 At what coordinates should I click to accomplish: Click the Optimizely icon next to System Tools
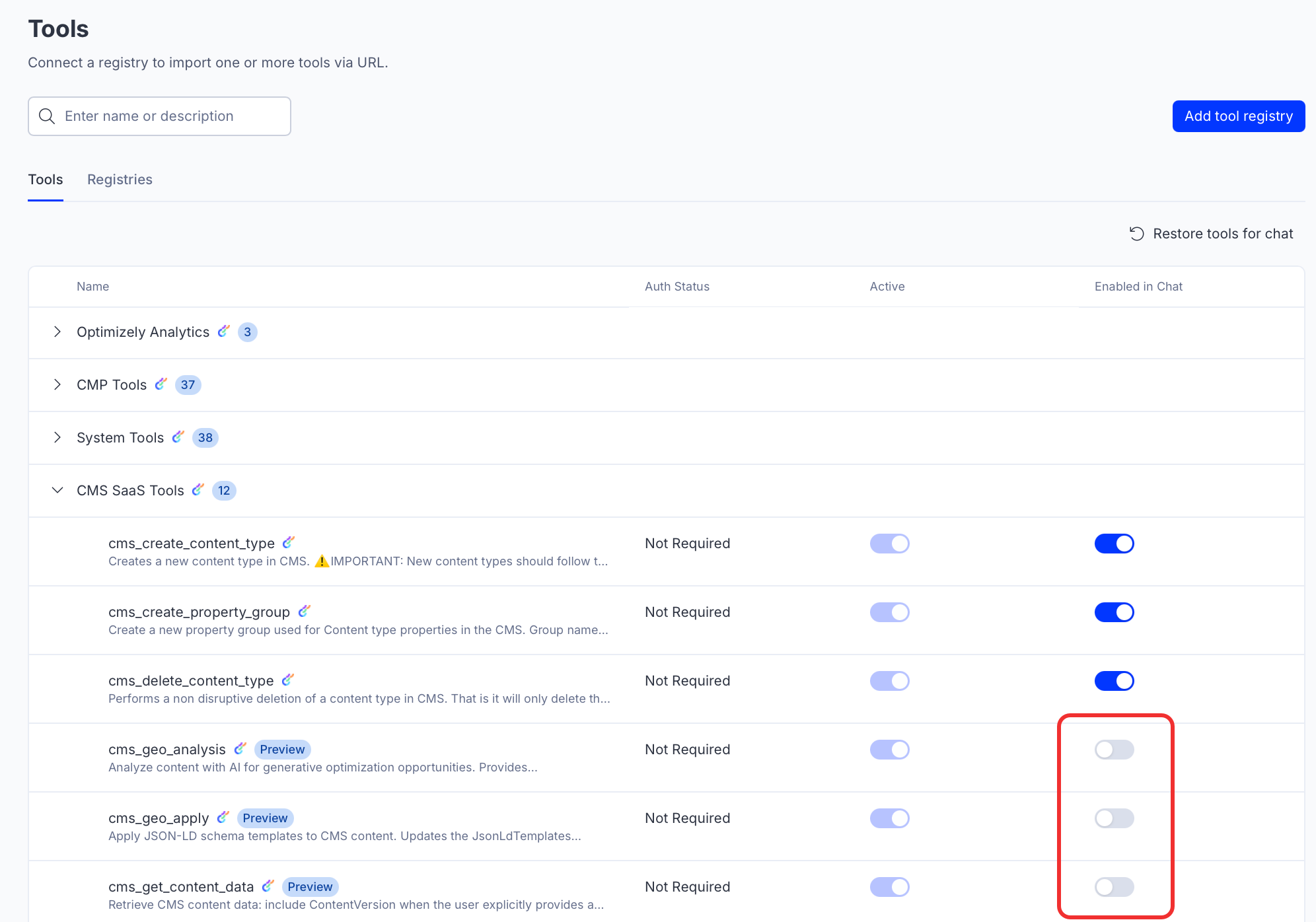tap(178, 437)
